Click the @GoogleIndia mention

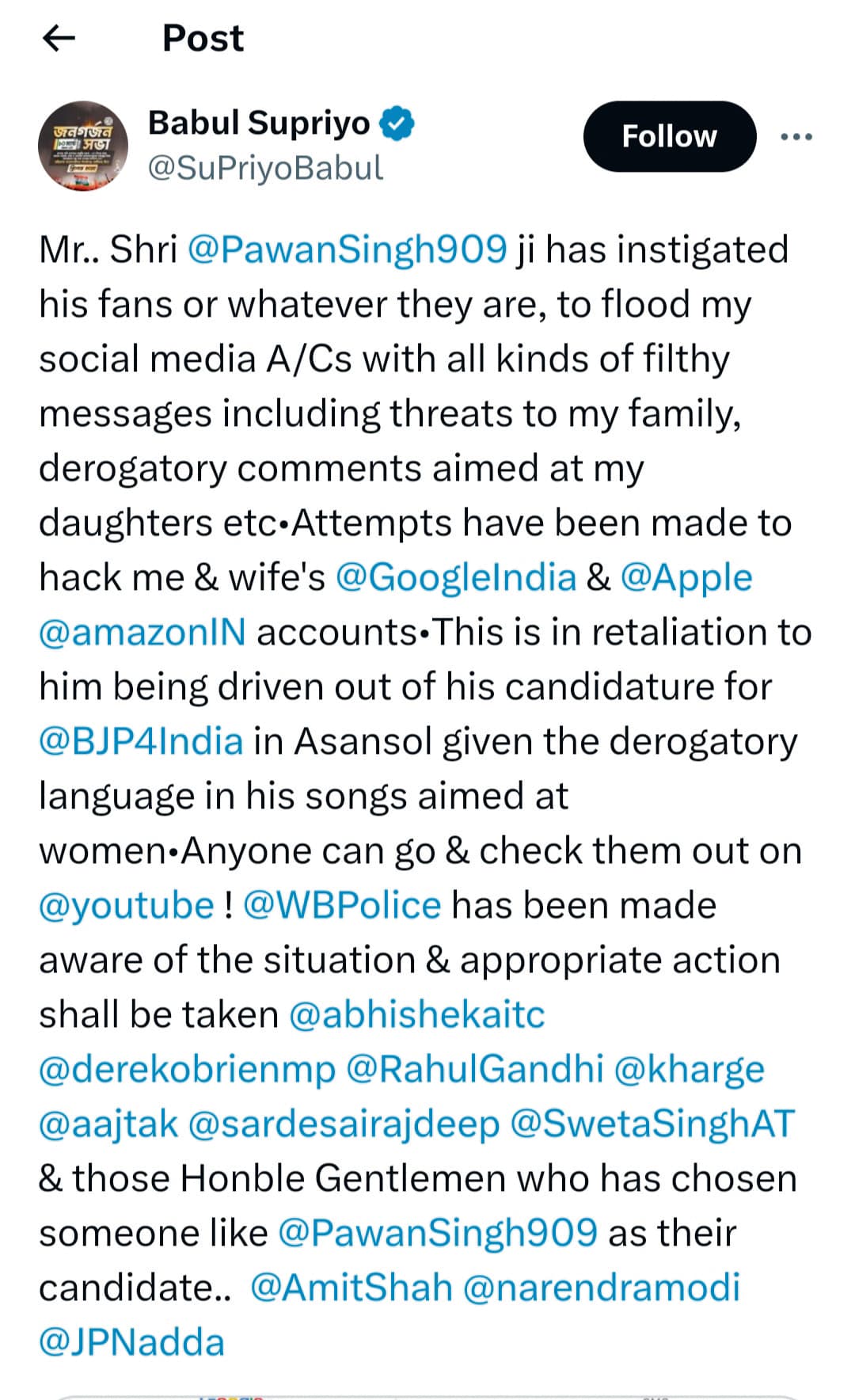click(x=456, y=578)
